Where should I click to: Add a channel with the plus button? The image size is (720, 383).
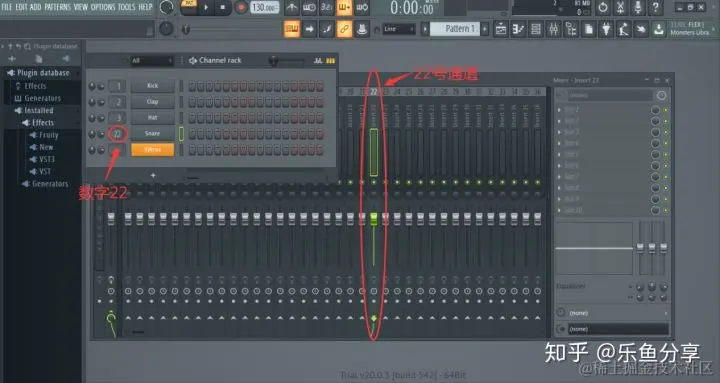click(153, 175)
